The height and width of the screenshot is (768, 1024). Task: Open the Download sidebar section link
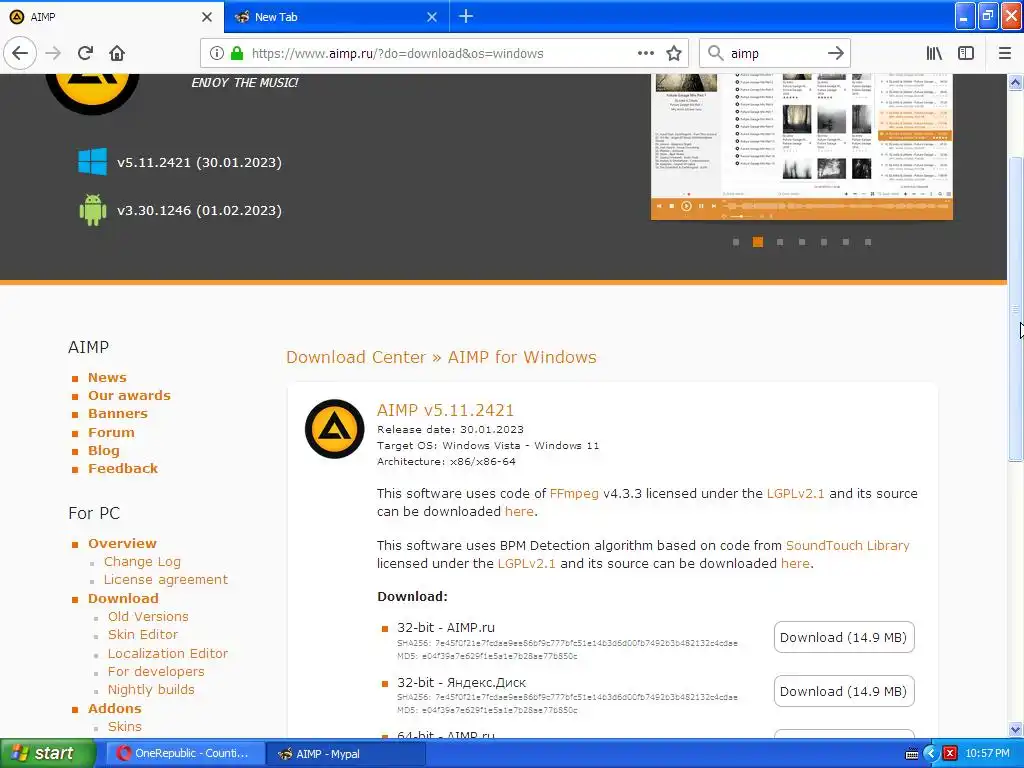point(123,598)
